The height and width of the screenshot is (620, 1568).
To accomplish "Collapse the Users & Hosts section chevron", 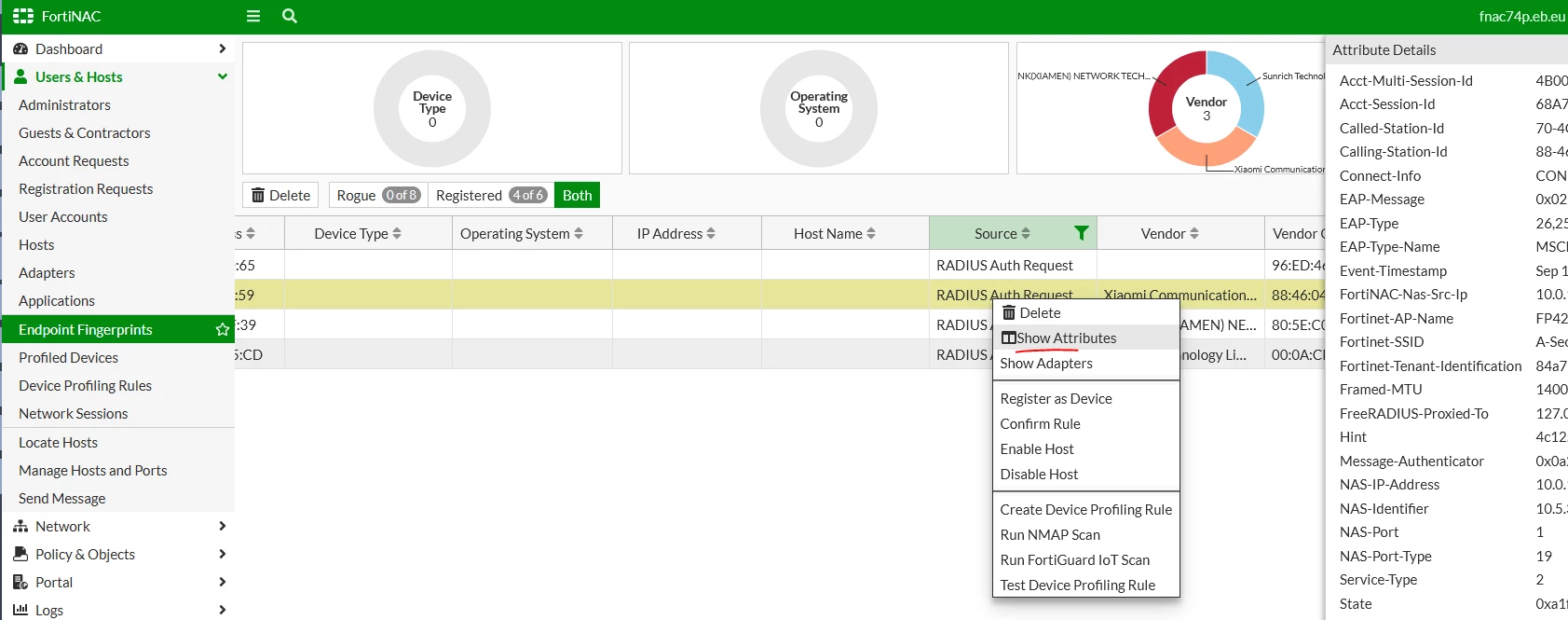I will [x=222, y=76].
